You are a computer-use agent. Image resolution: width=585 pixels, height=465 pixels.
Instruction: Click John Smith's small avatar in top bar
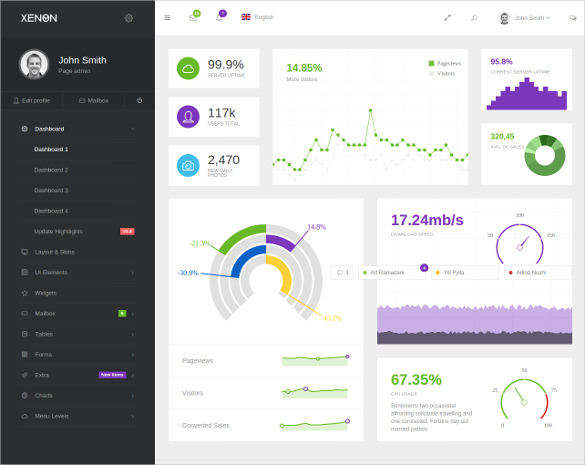pyautogui.click(x=504, y=18)
